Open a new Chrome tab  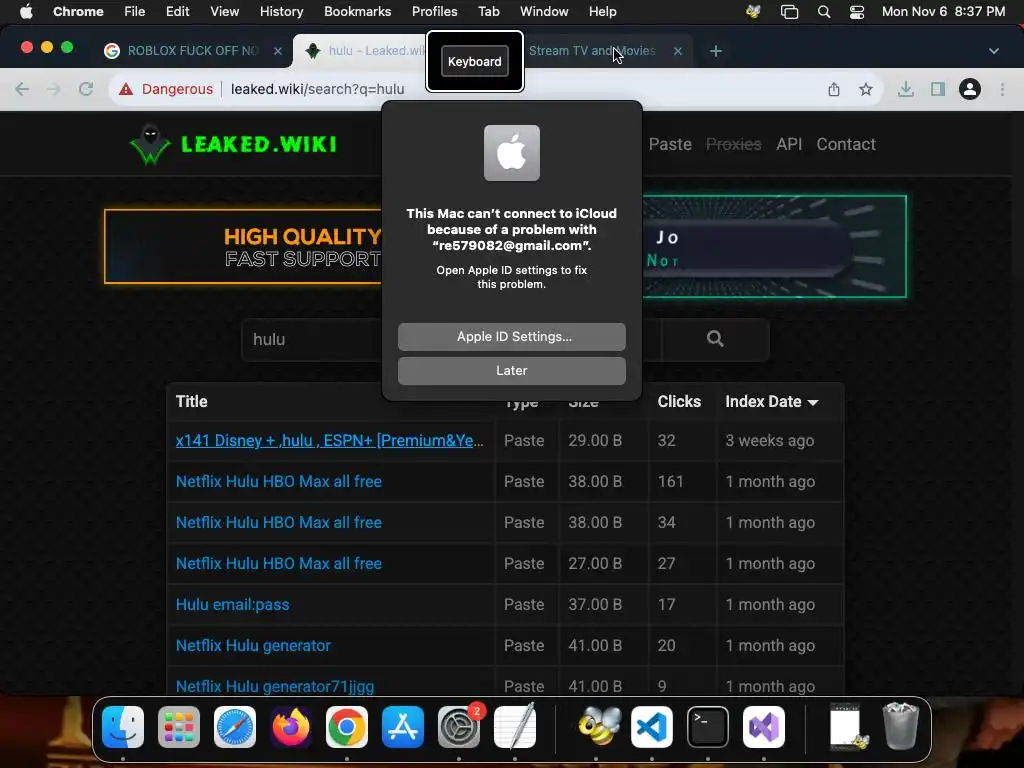pos(716,51)
